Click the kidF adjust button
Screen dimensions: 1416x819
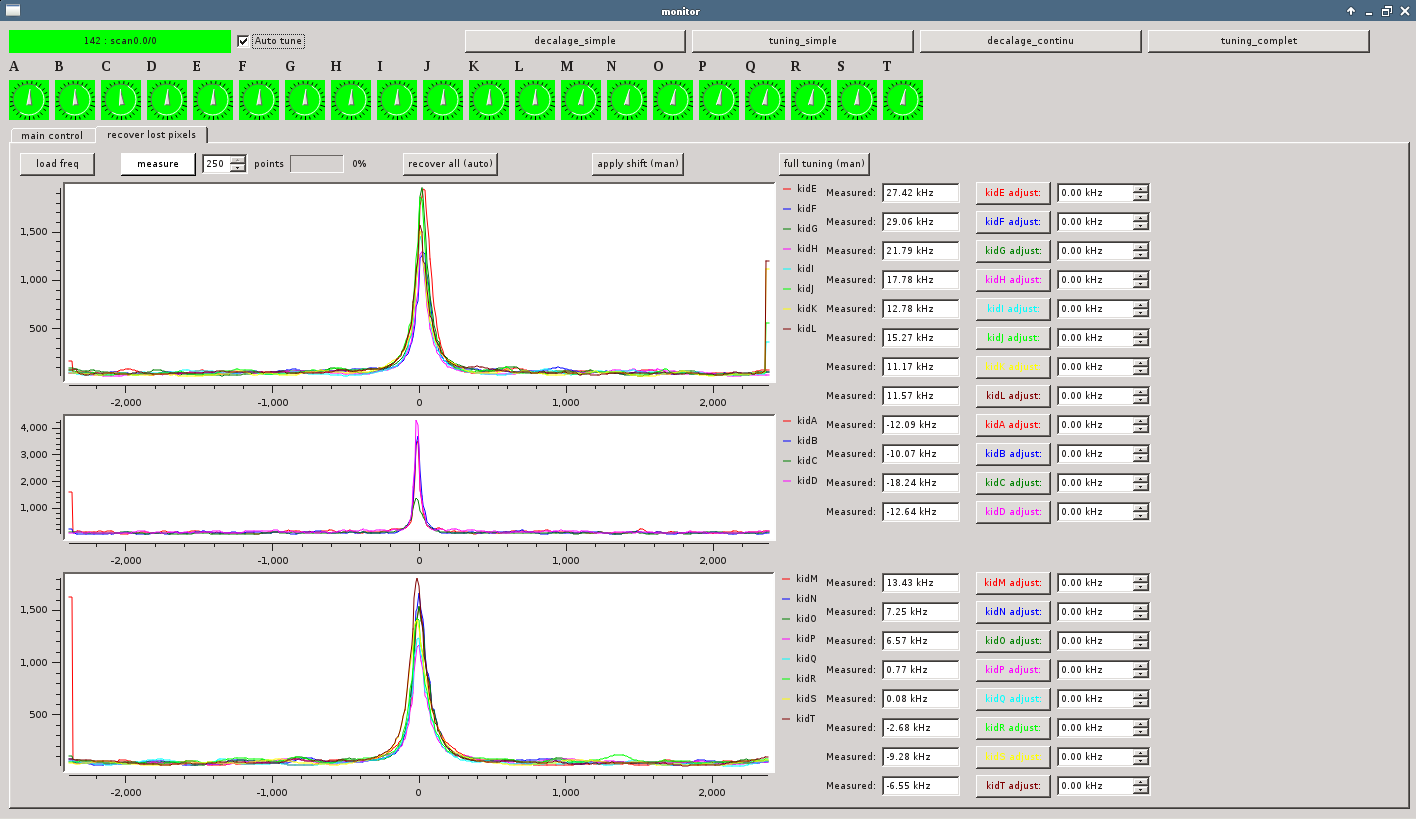(x=1013, y=221)
